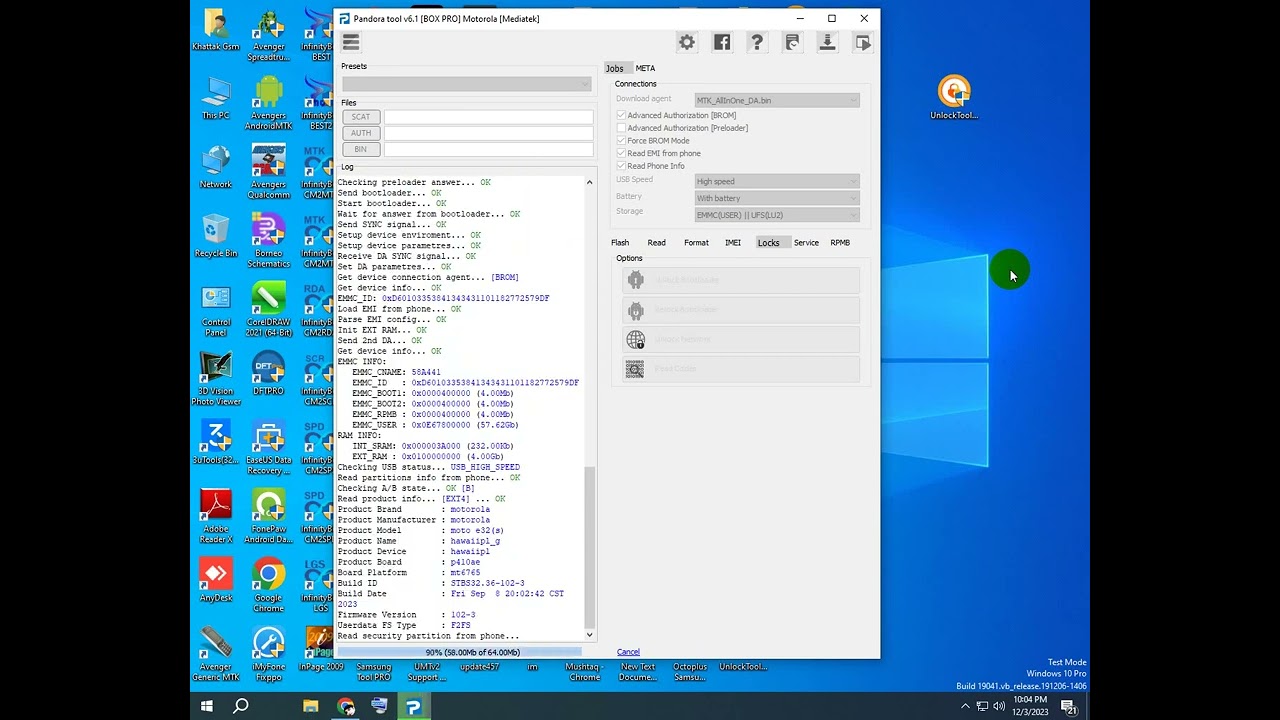Open Pandora settings gear icon
The width and height of the screenshot is (1280, 720).
click(686, 42)
